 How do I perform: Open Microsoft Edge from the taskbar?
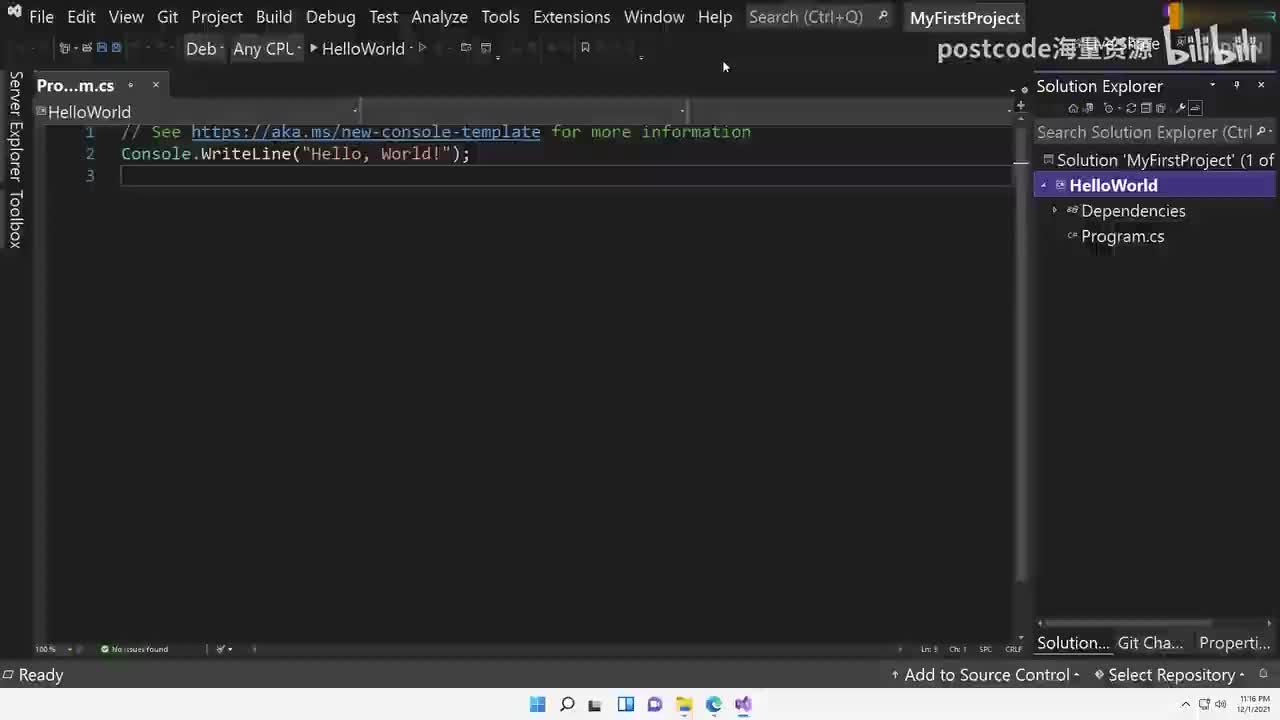[714, 704]
